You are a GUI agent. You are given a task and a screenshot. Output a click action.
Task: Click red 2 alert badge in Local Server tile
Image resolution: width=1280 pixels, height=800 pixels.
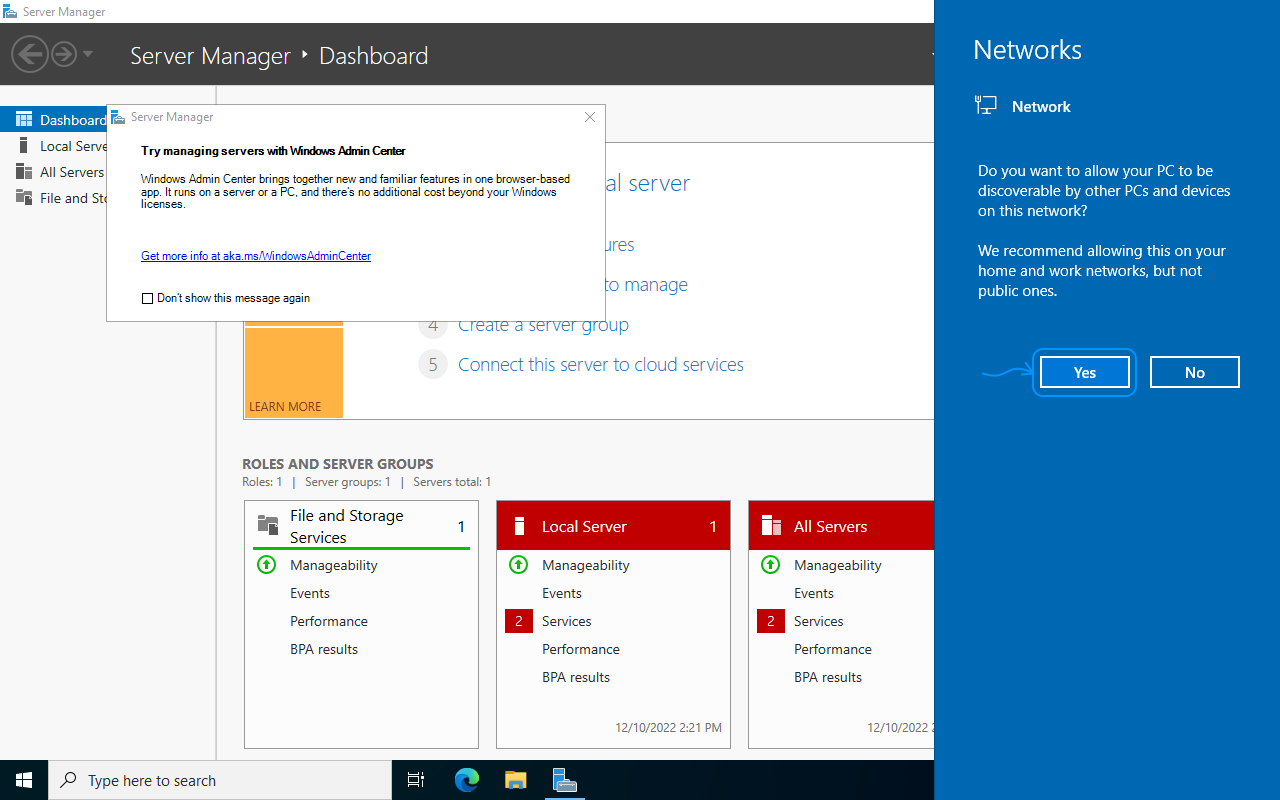pos(519,621)
